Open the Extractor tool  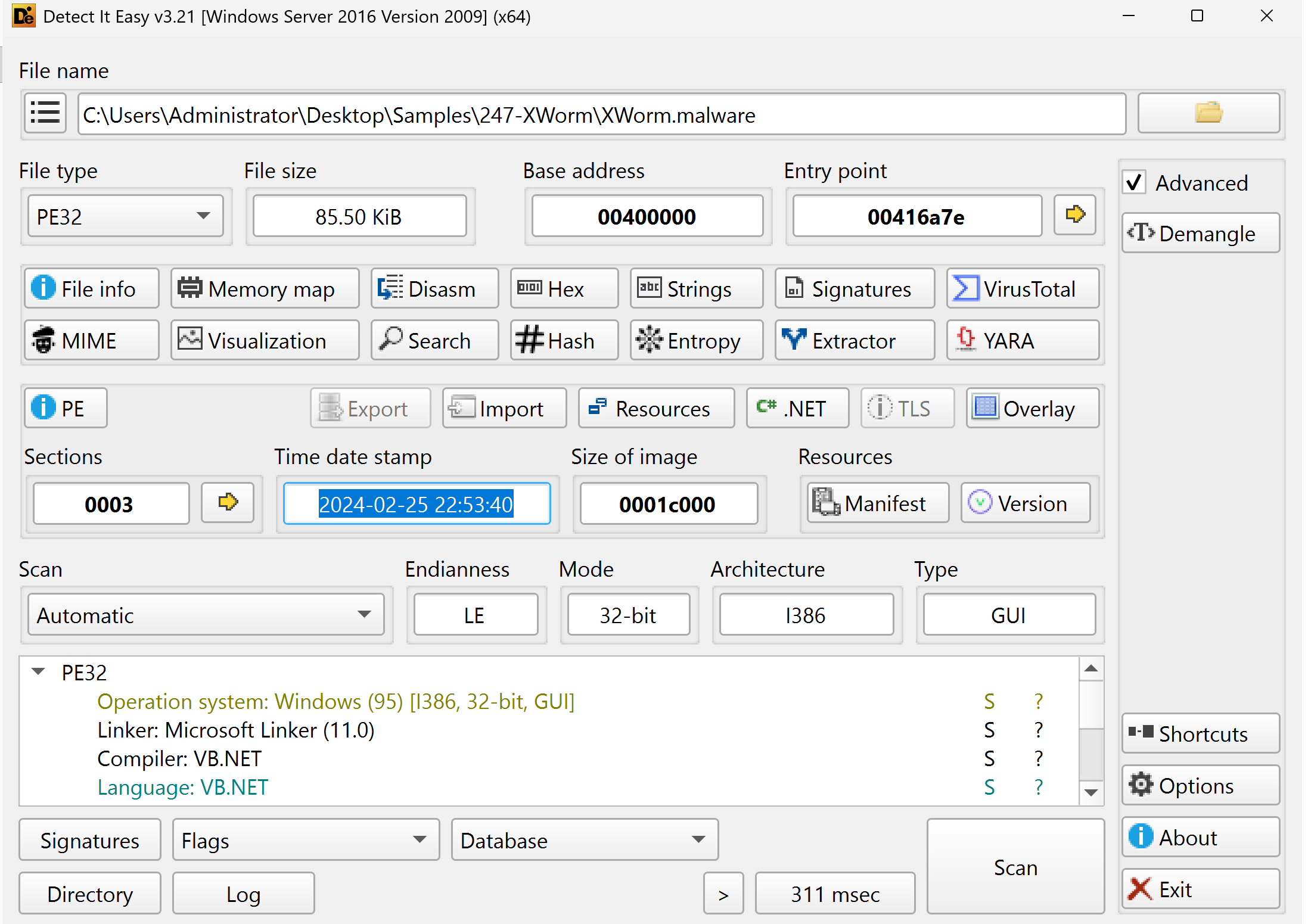(x=855, y=341)
